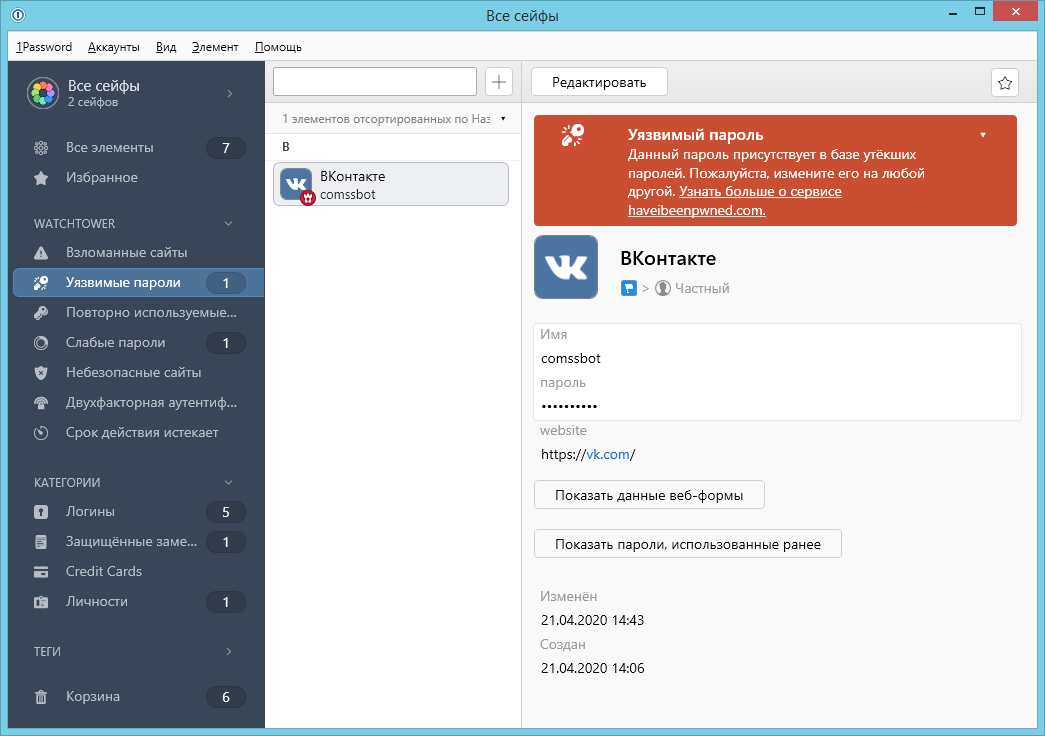1045x736 pixels.
Task: Select Все элементы in sidebar
Action: click(x=137, y=148)
